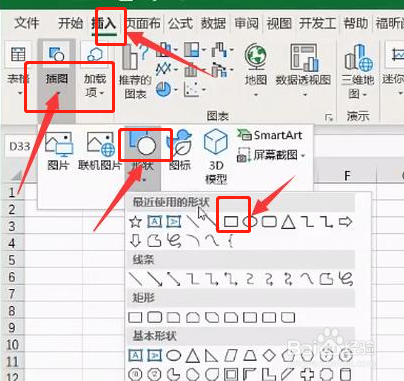Choose the plain rectangle under 矩形
Screen dimensions: 404x381
pyautogui.click(x=135, y=317)
